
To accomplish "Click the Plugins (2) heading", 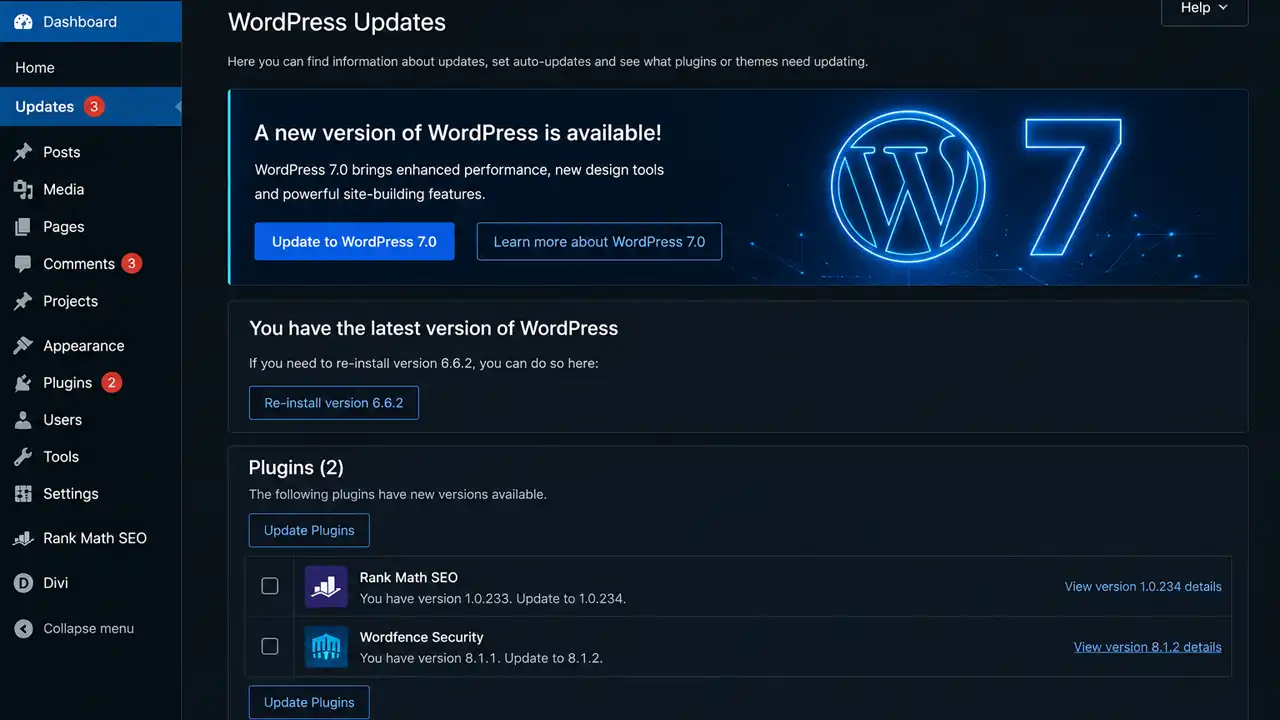I will click(296, 467).
